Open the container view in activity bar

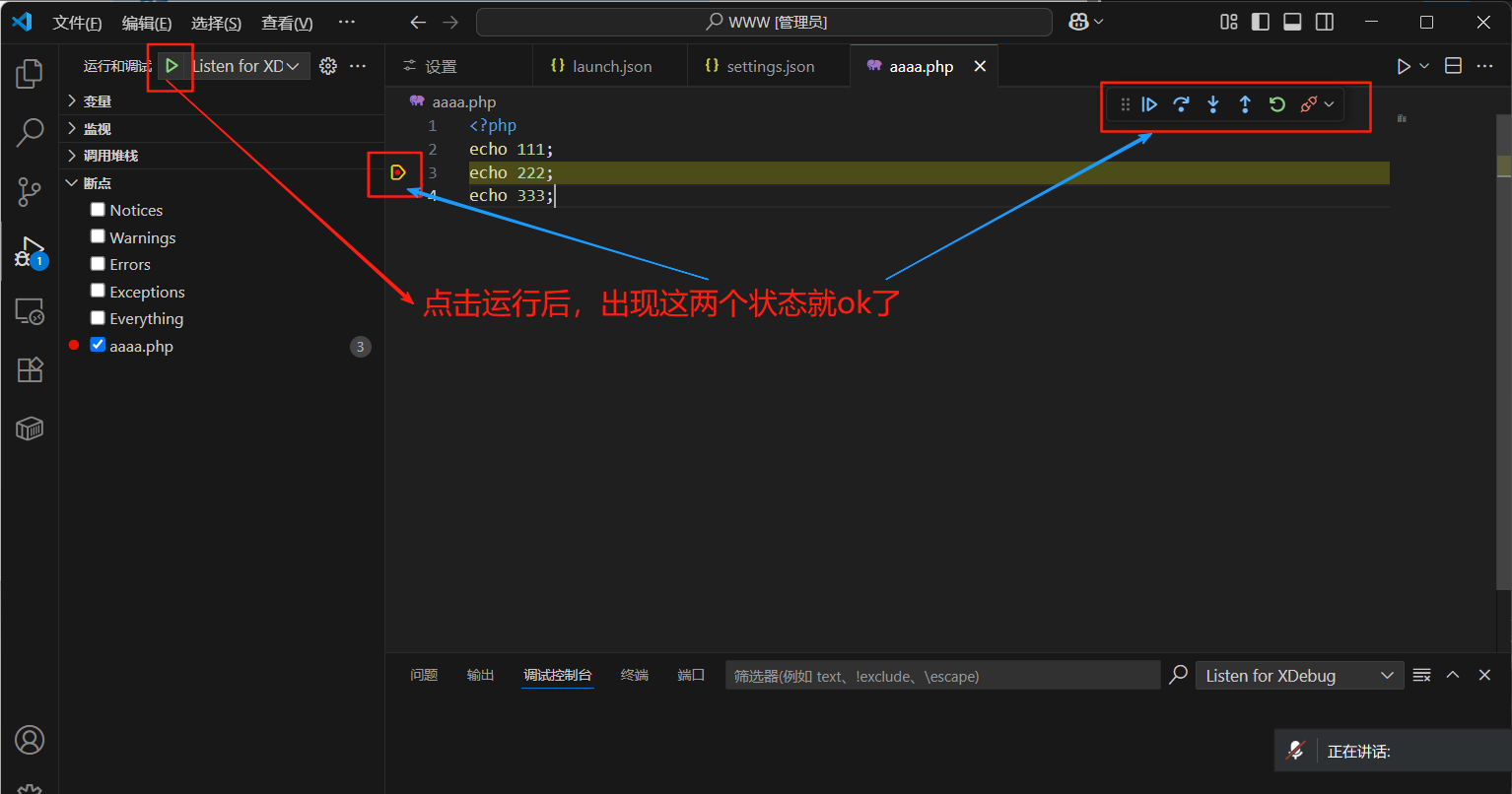(30, 429)
